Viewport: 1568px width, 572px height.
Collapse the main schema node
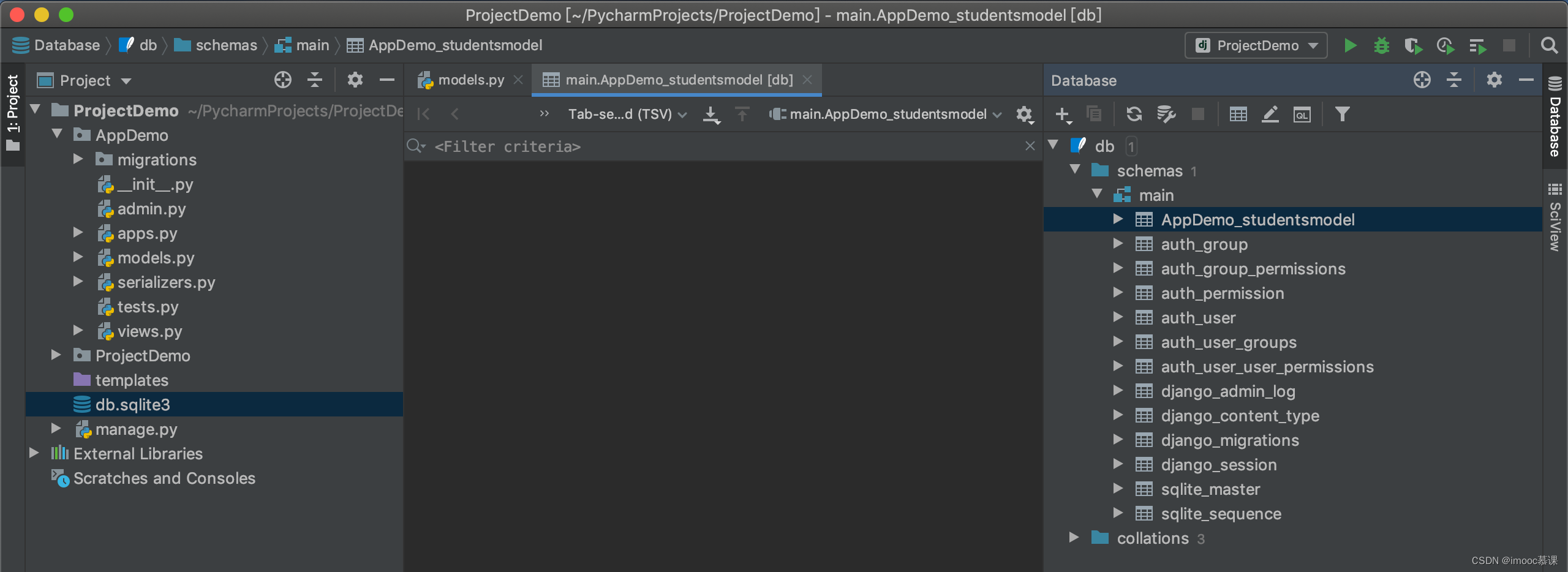click(1096, 194)
